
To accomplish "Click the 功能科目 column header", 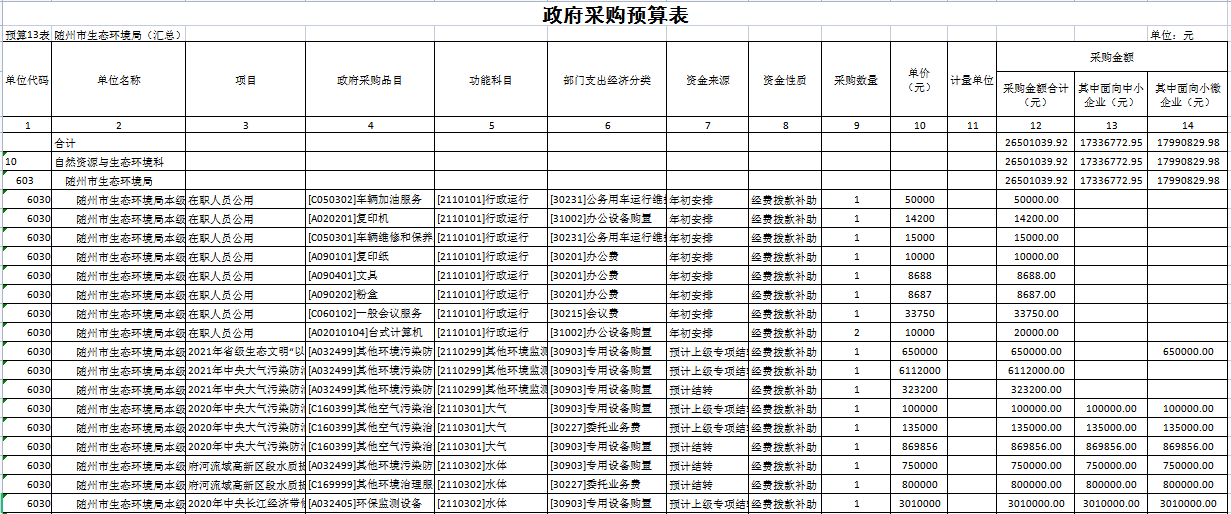I will pyautogui.click(x=491, y=80).
